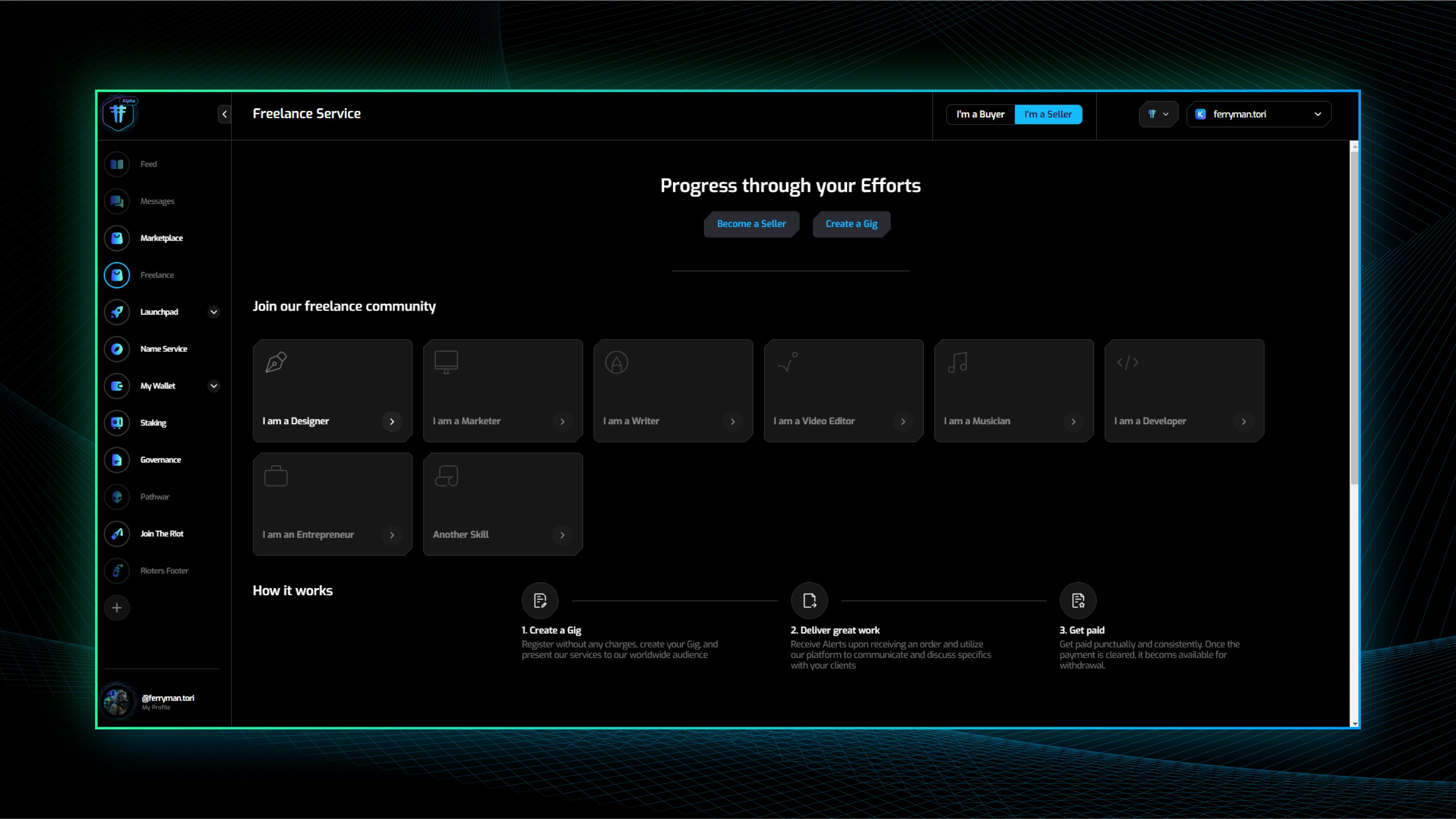Open My Profile link for @ferryman.tori
Screen dimensions: 1456x819
[156, 707]
